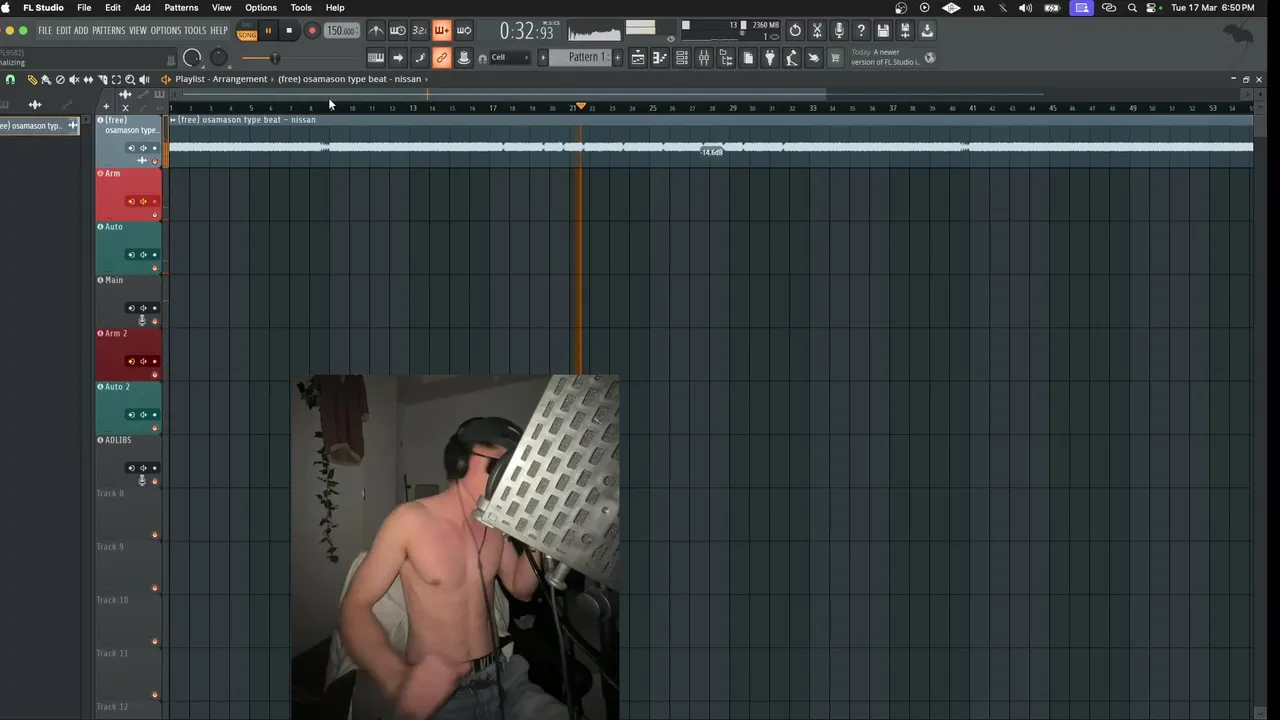Toggle the link/multilink controllers button
This screenshot has height=720, width=1280.
click(442, 57)
